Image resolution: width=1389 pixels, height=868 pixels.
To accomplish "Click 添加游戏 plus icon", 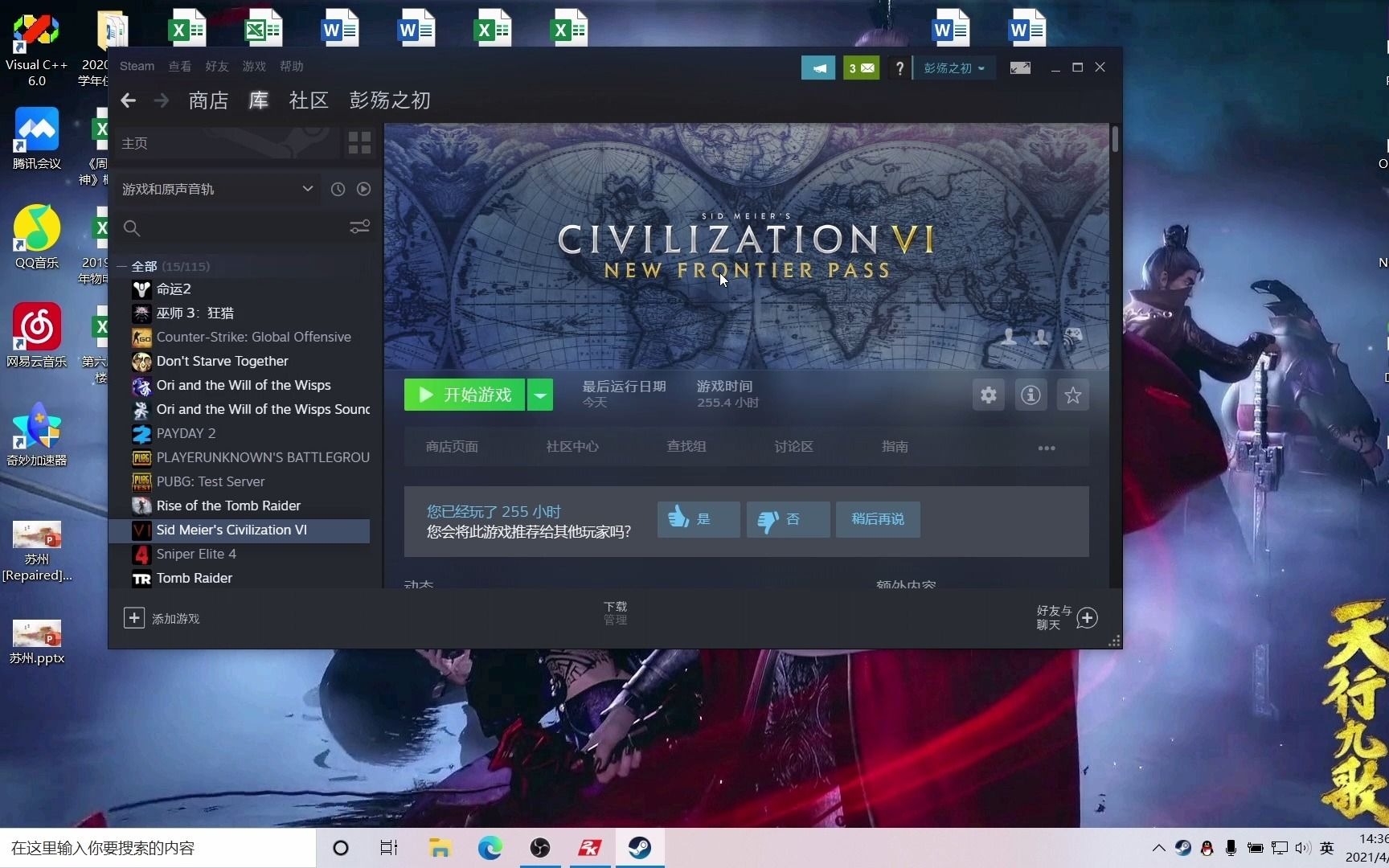I will 134,617.
